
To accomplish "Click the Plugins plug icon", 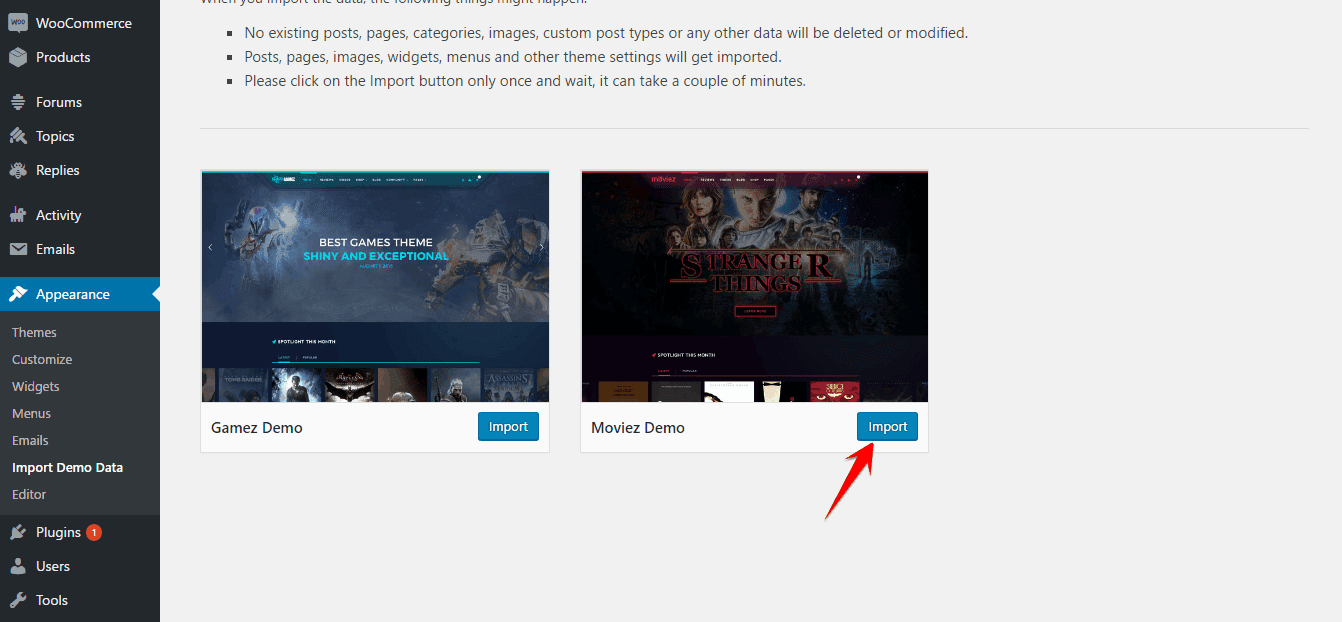I will click(18, 532).
